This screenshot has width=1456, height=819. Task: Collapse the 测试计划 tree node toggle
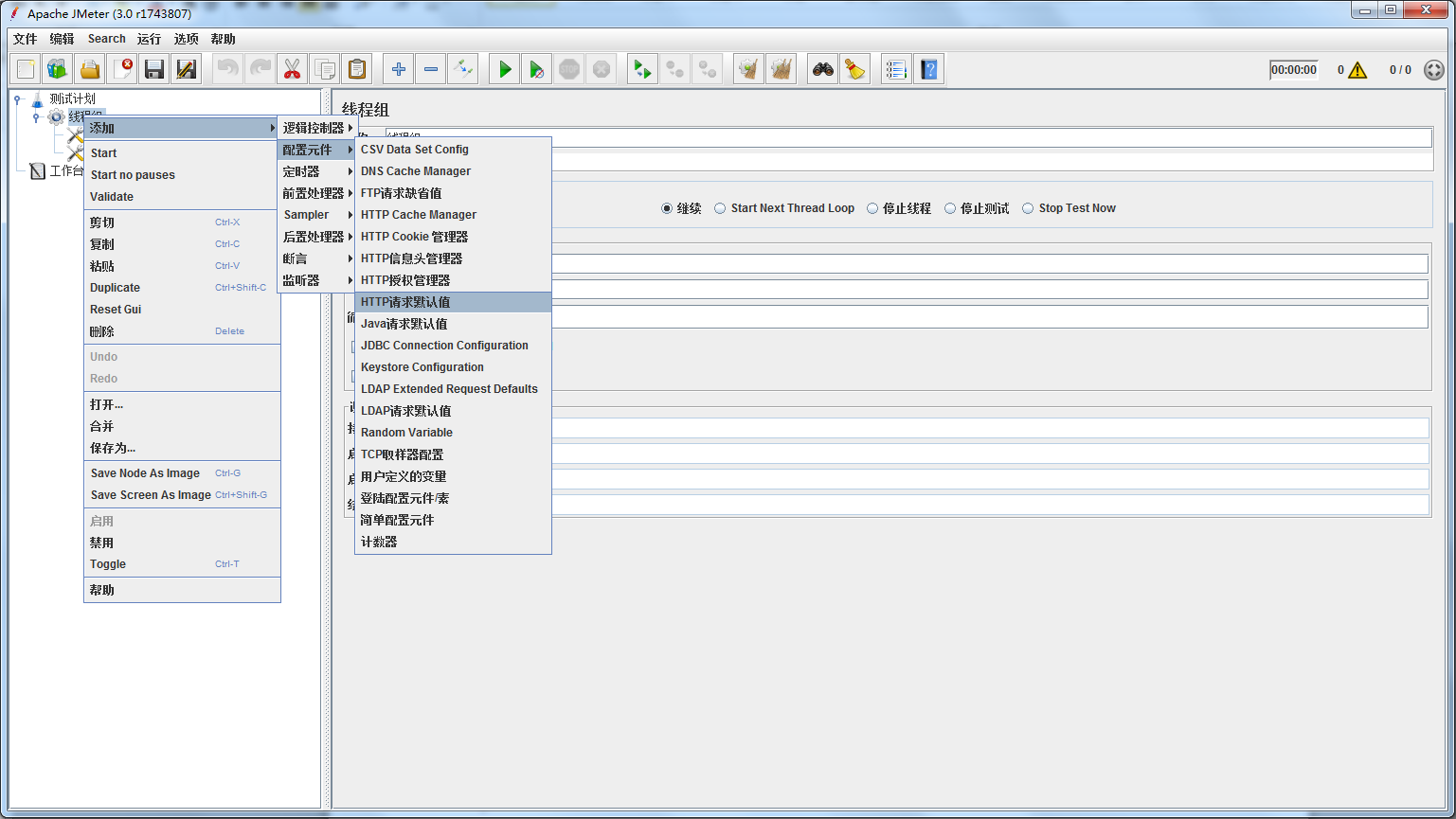(18, 98)
